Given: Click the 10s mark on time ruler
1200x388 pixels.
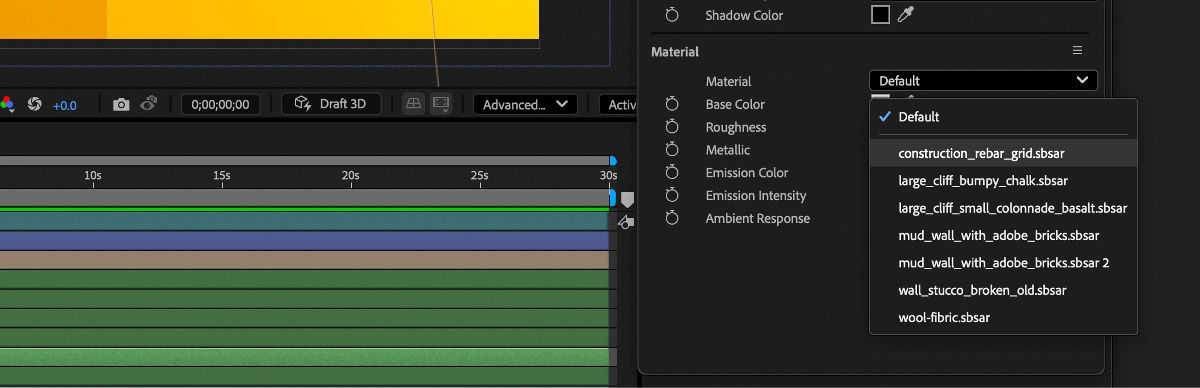Looking at the screenshot, I should click(x=92, y=175).
